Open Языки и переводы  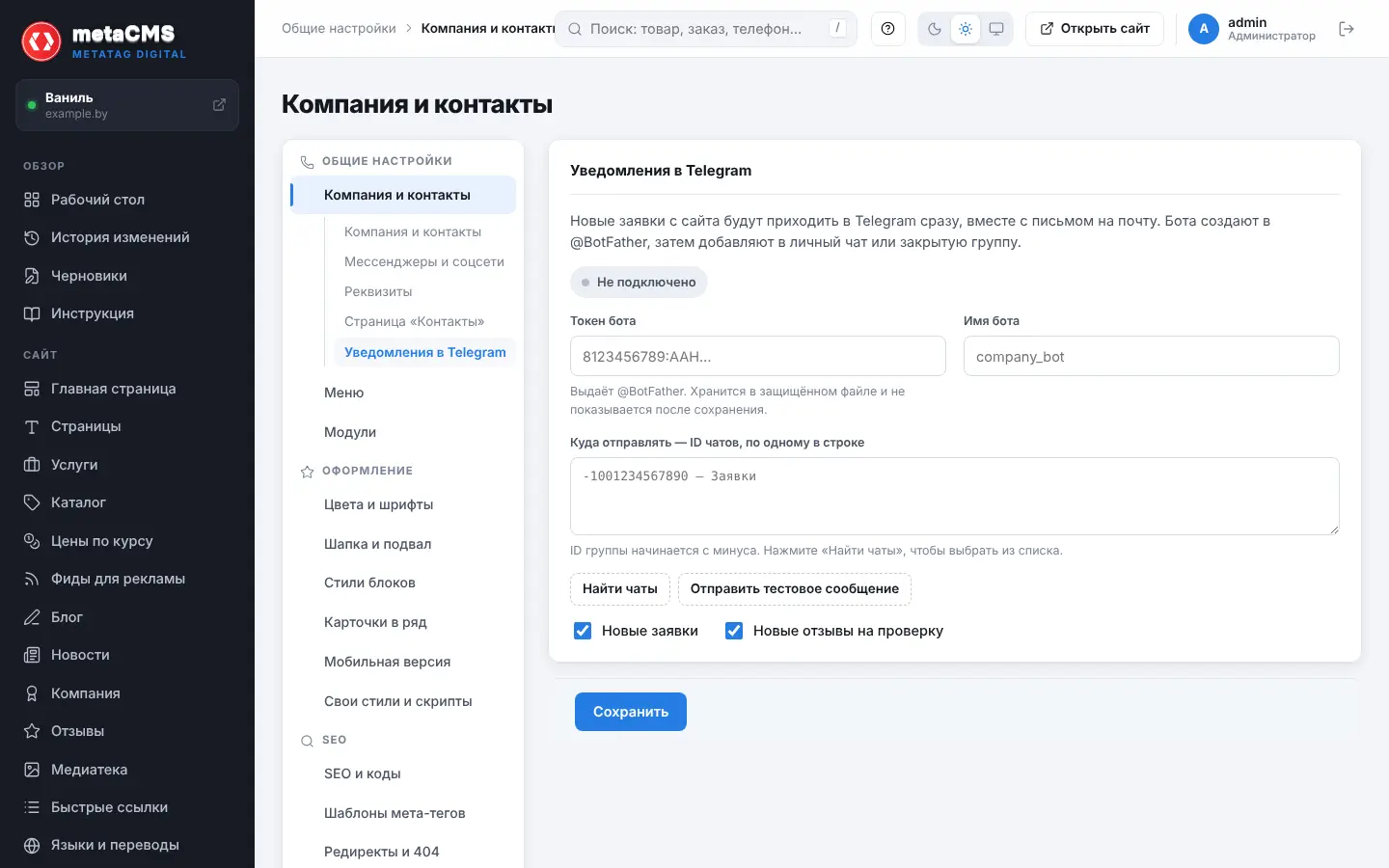click(127, 845)
